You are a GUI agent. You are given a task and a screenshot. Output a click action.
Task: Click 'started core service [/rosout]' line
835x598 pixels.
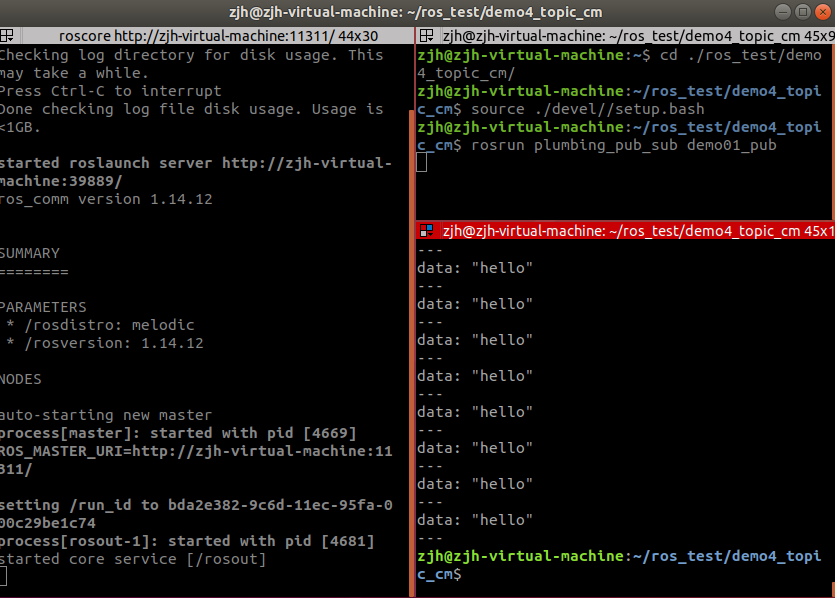133,559
